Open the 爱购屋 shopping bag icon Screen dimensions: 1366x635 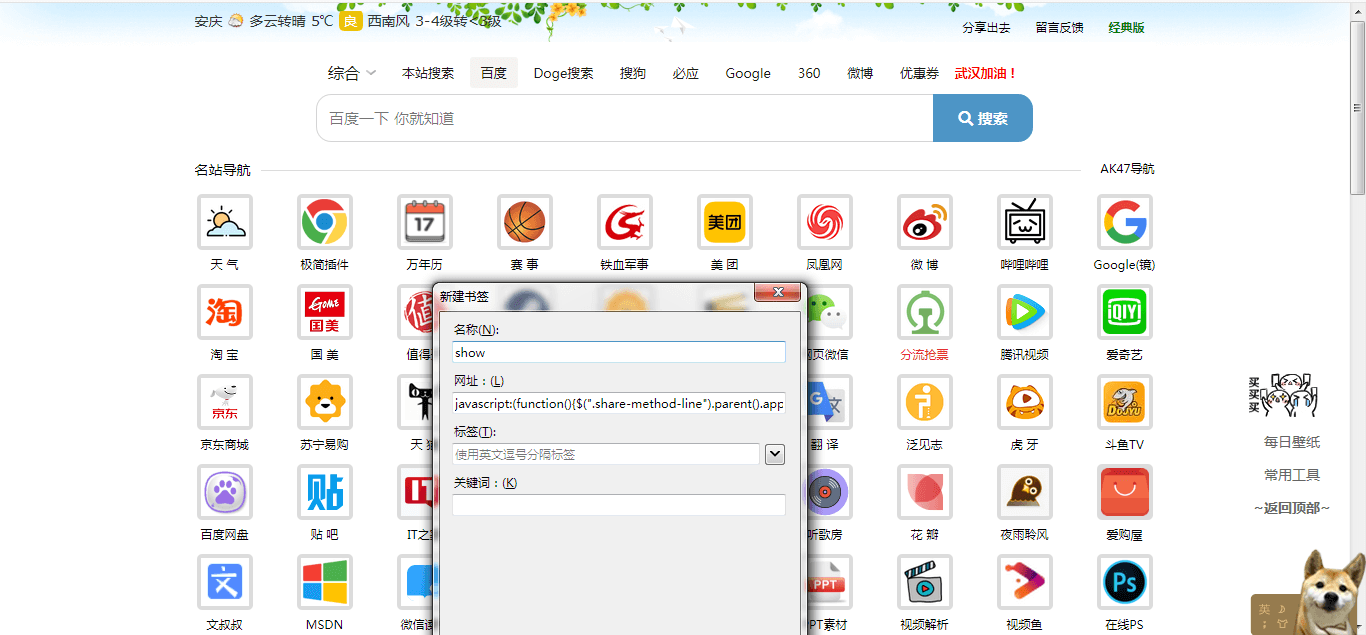click(1125, 492)
